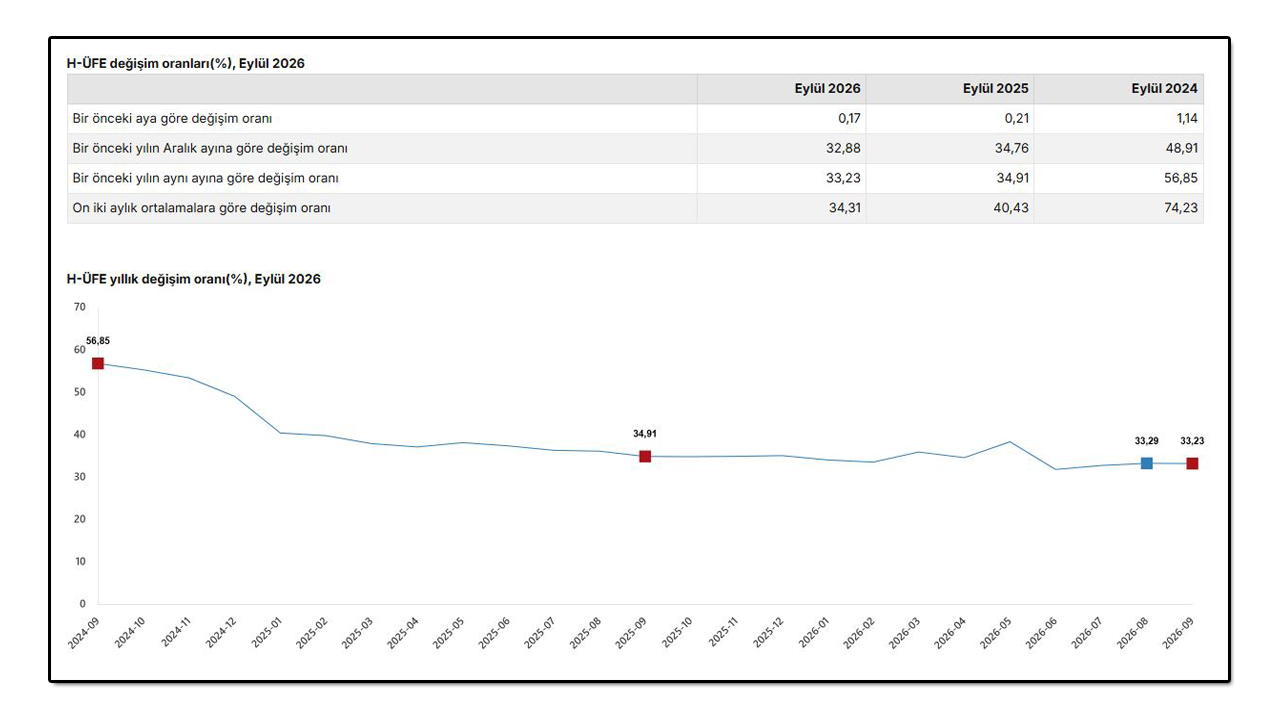The image size is (1280, 720).
Task: Click row label Bir önceki yılın Aralık ayına göre
Action: 210,148
